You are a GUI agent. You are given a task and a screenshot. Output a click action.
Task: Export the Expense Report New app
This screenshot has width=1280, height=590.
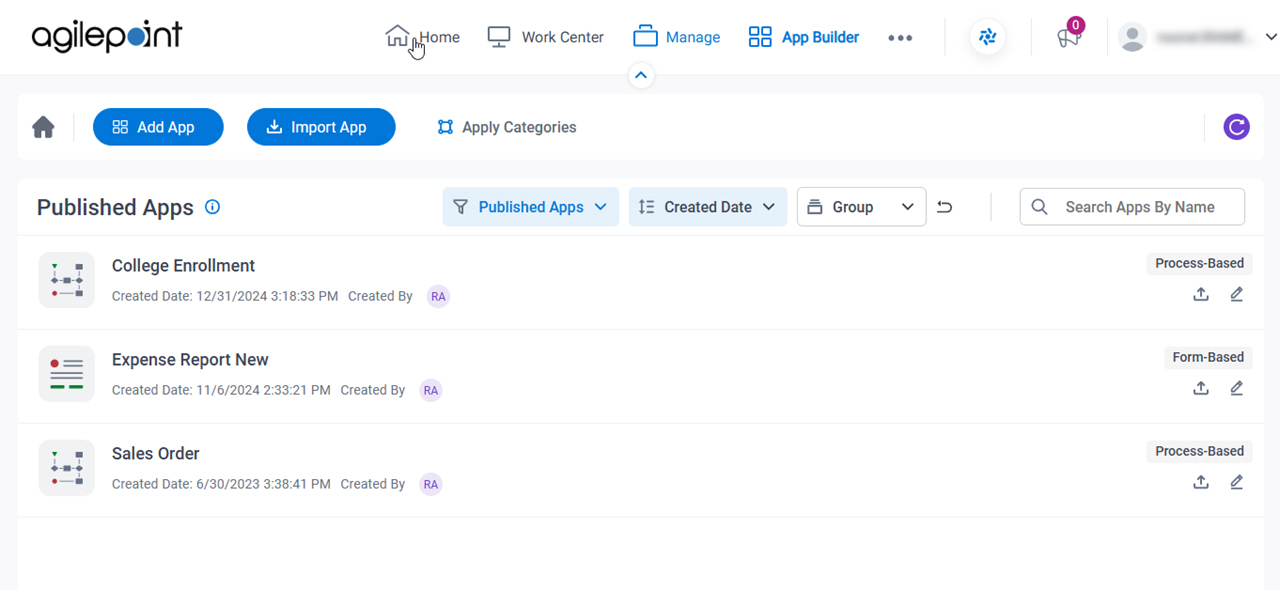point(1201,388)
